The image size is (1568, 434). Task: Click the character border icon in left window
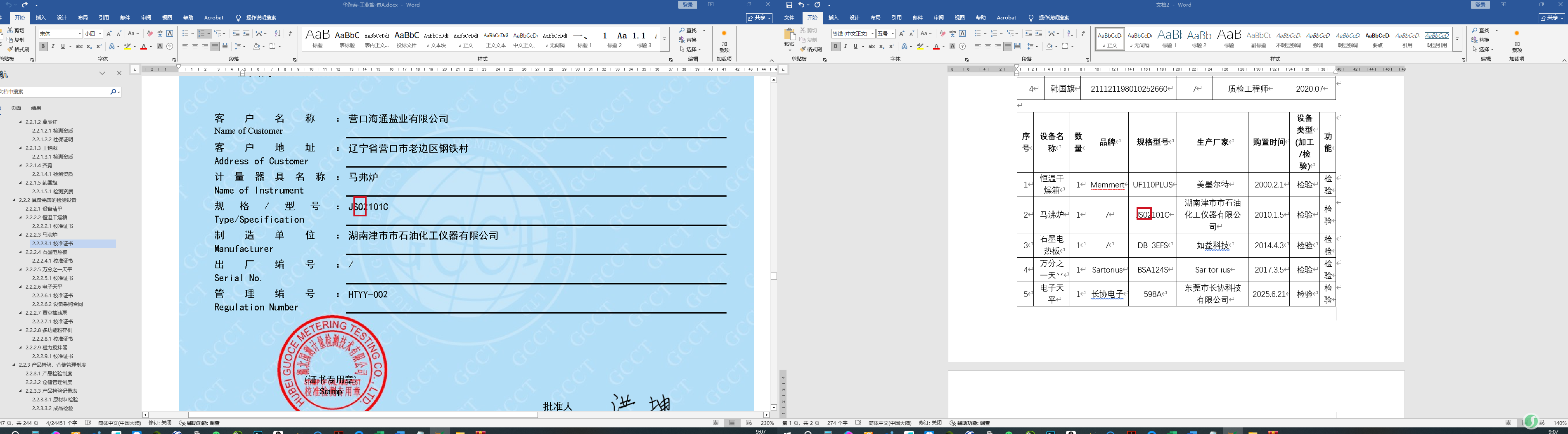click(170, 33)
